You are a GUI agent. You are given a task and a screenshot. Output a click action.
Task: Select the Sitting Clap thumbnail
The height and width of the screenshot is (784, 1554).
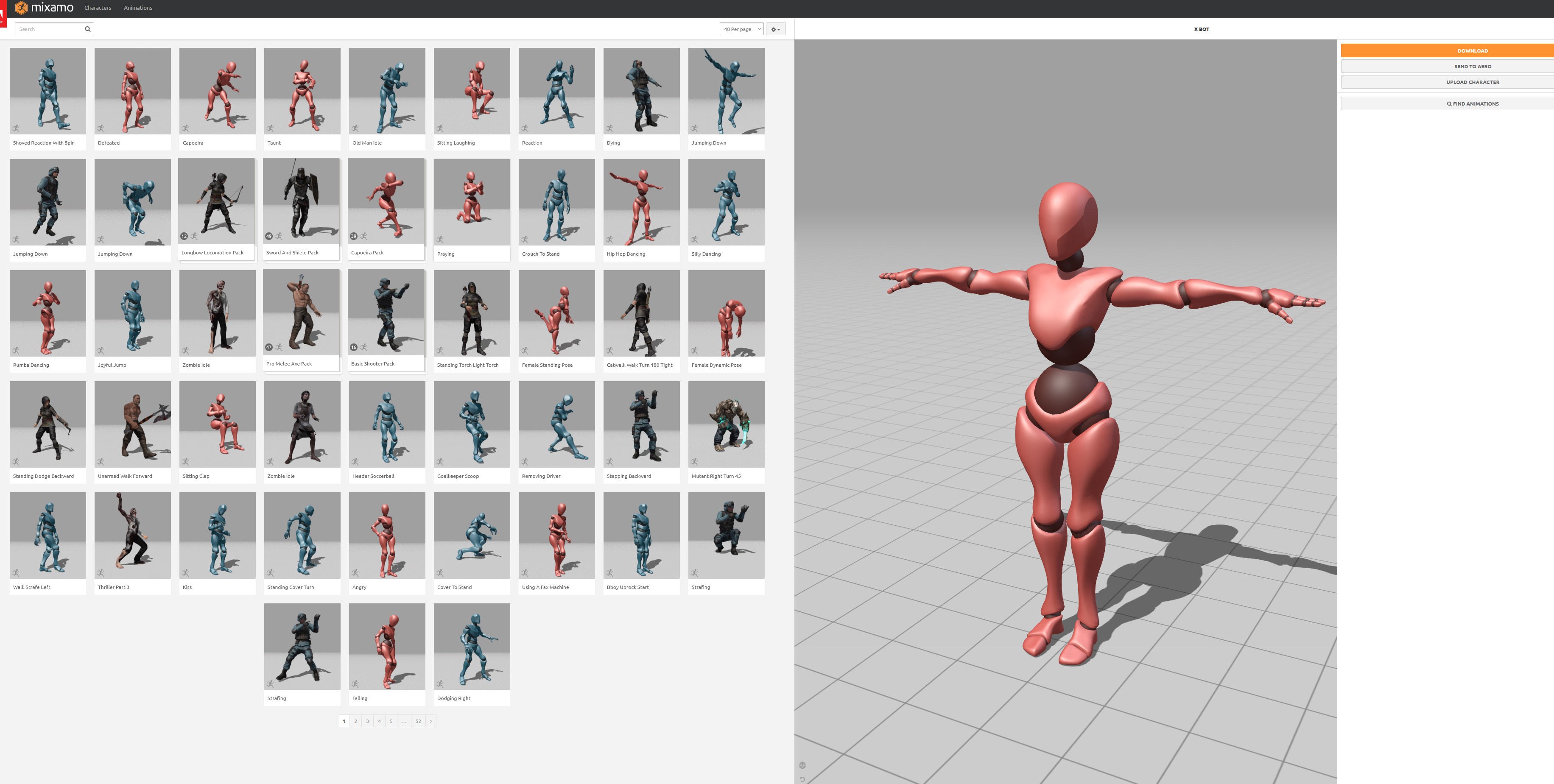[x=217, y=424]
